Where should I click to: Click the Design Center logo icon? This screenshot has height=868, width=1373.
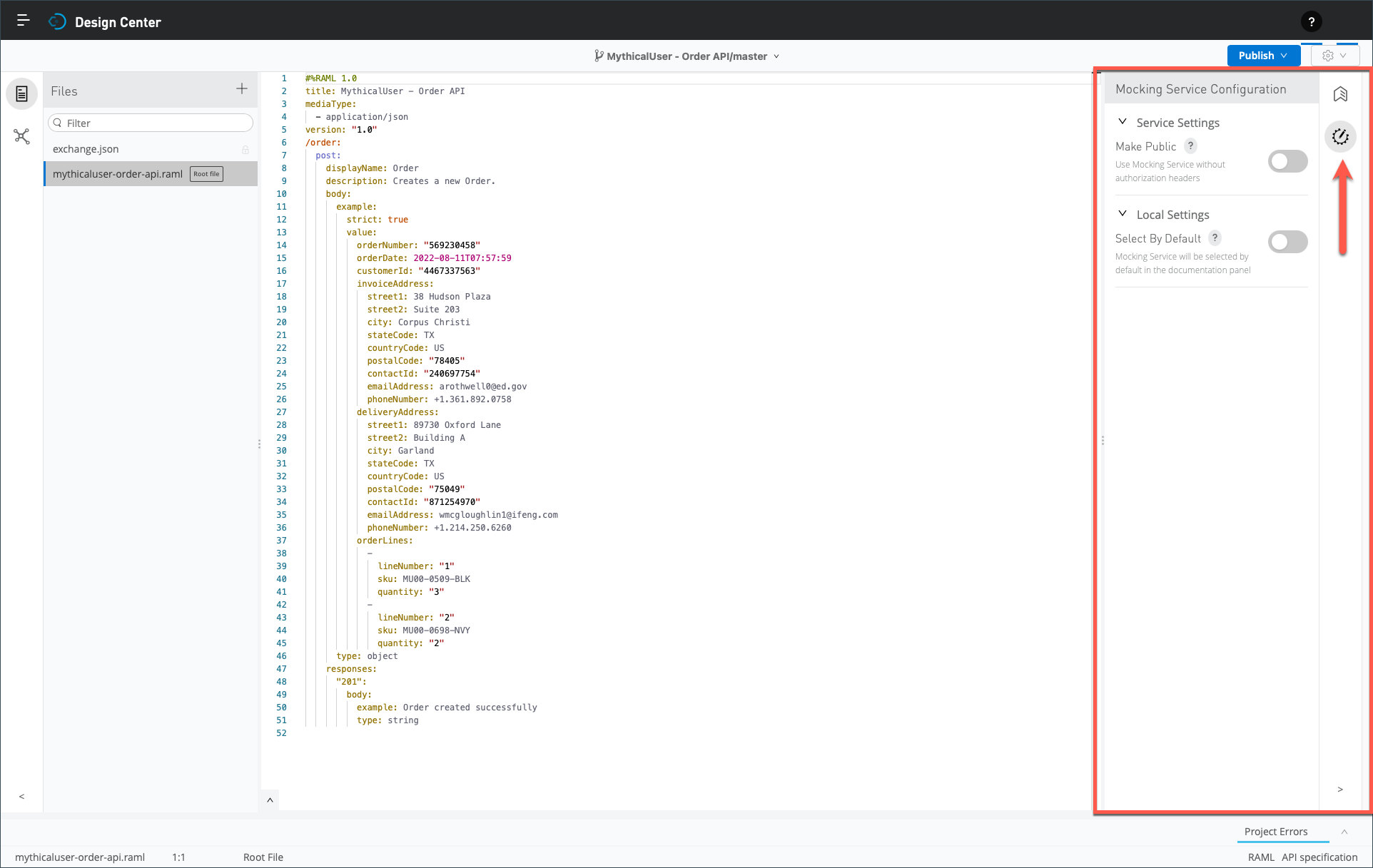click(x=57, y=21)
